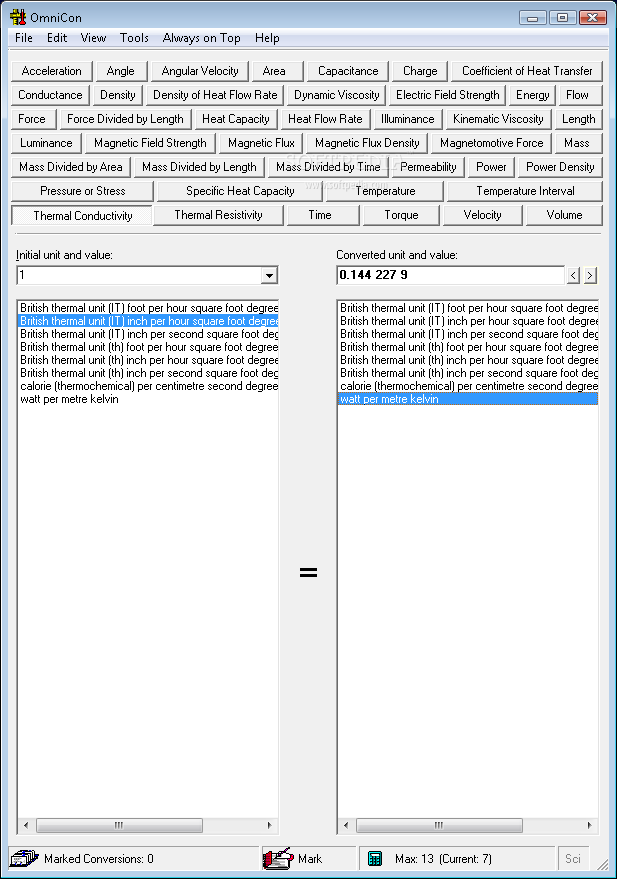617x879 pixels.
Task: Open the Edit menu
Action: (x=57, y=38)
